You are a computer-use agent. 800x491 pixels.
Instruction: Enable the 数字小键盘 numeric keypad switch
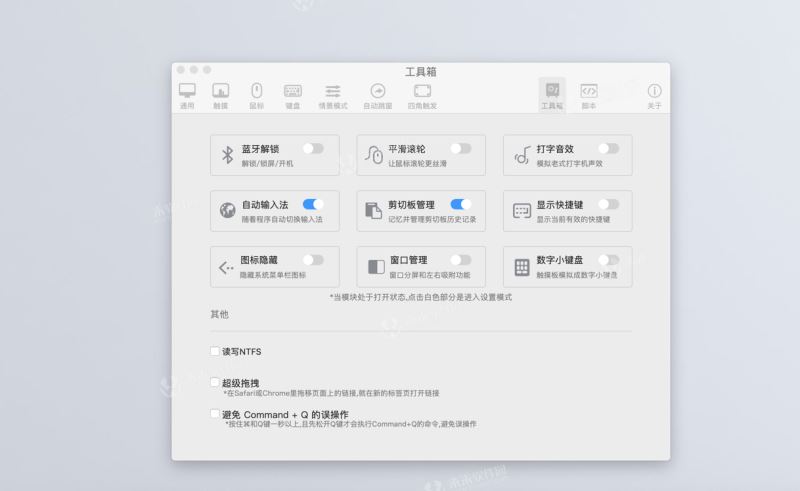click(609, 260)
